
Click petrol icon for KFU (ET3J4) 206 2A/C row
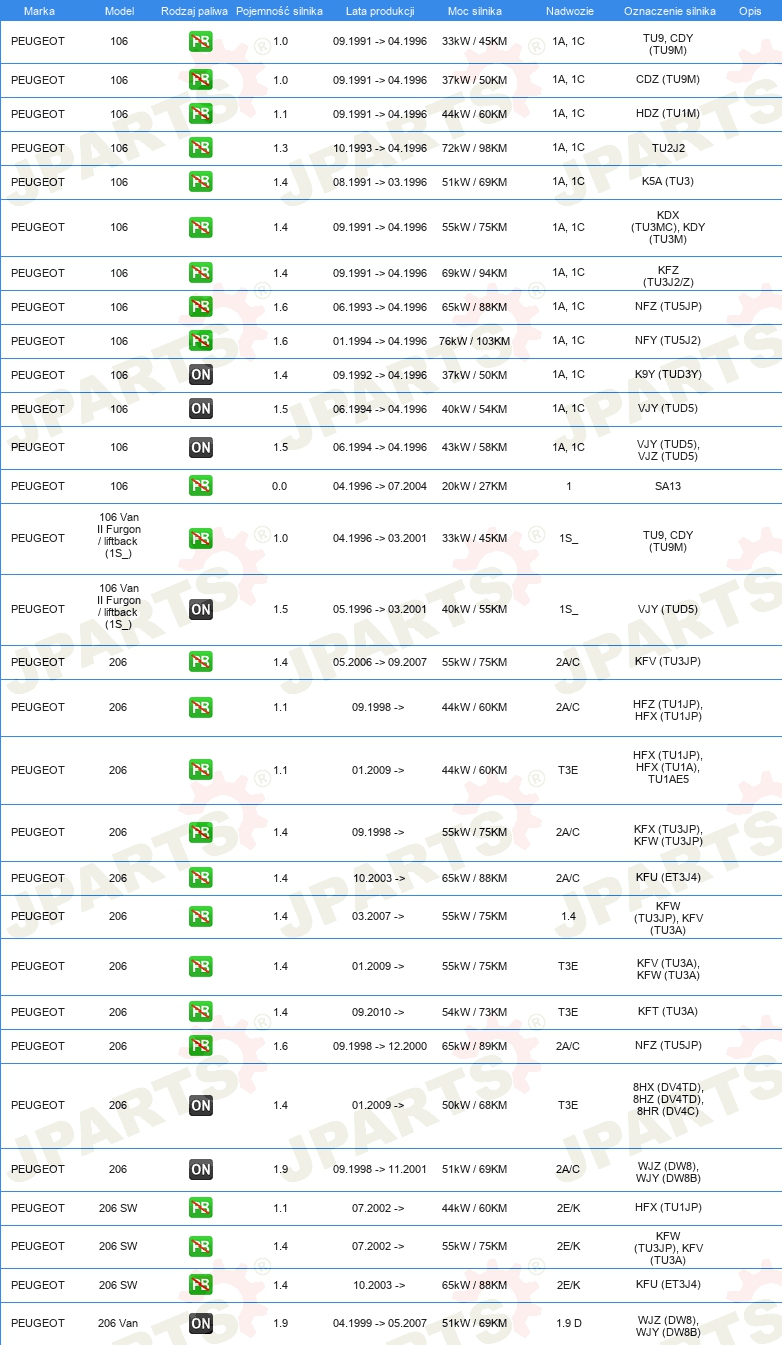tap(201, 878)
